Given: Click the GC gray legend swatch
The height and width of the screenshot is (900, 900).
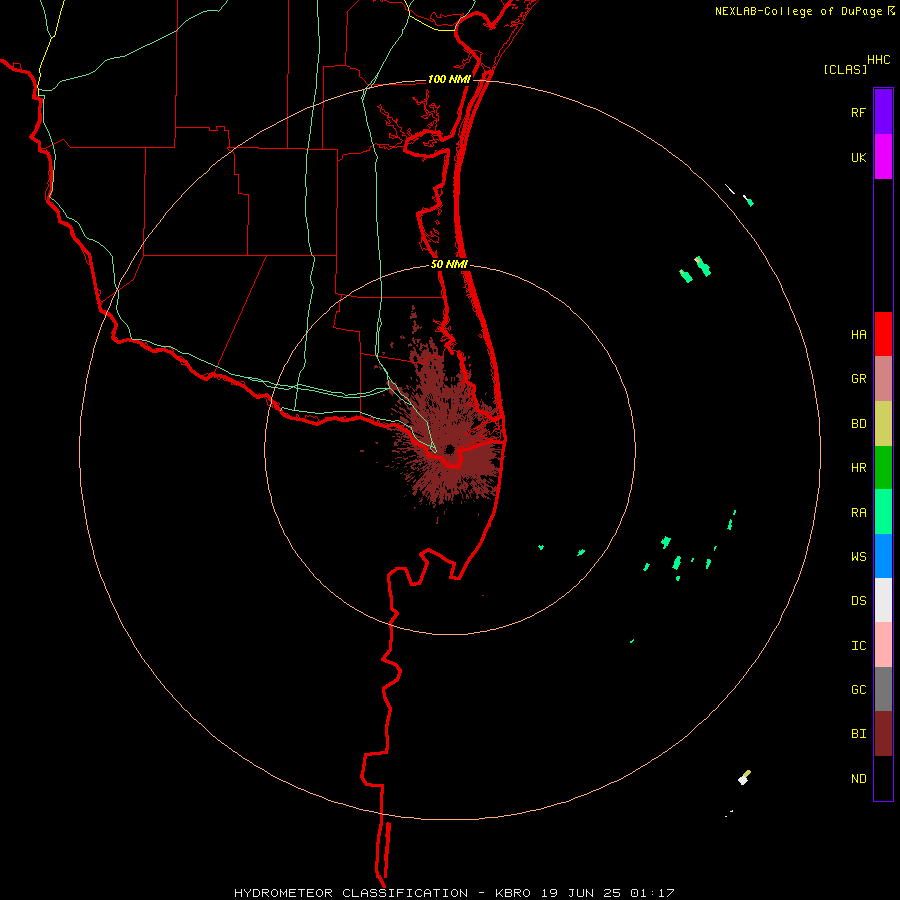Looking at the screenshot, I should [883, 689].
